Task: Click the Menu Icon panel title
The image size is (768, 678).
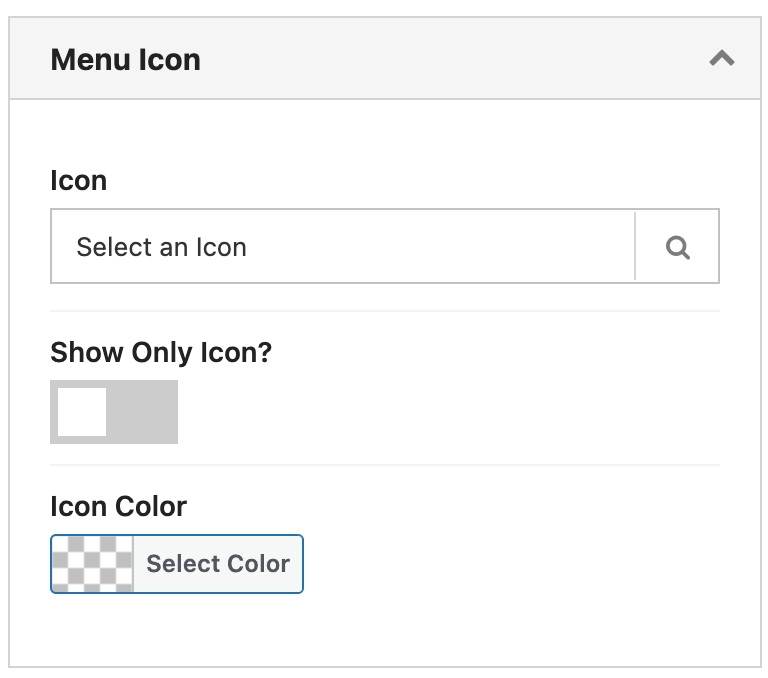Action: (x=126, y=60)
